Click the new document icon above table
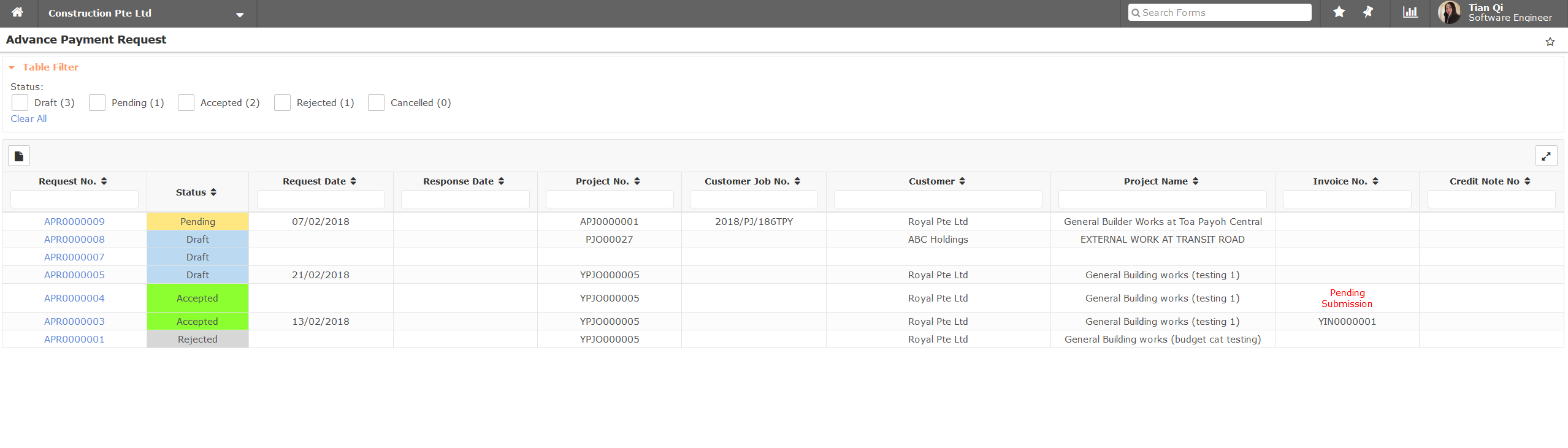 point(19,156)
